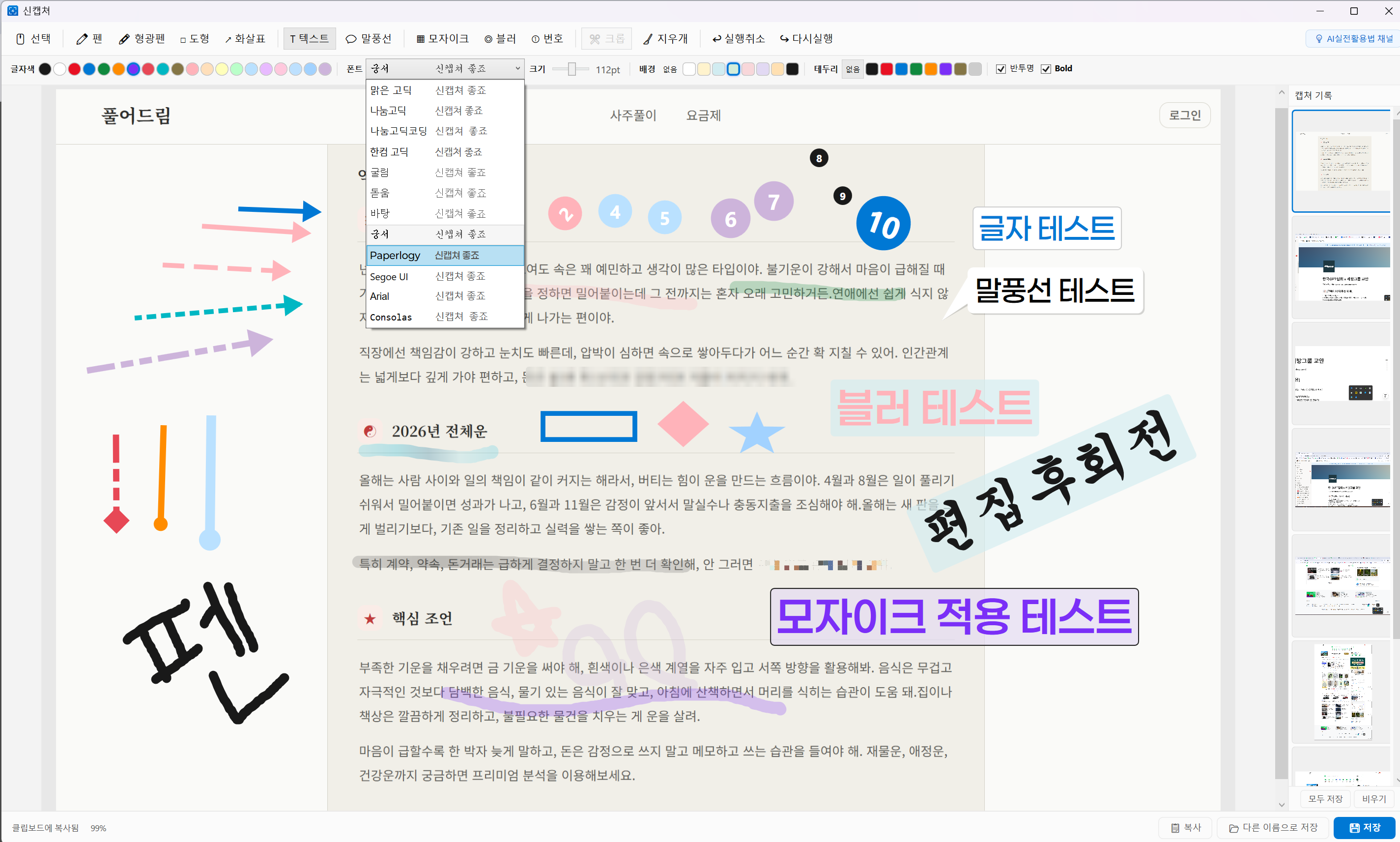
Task: Activate the 화살표 arrow tool
Action: point(246,38)
